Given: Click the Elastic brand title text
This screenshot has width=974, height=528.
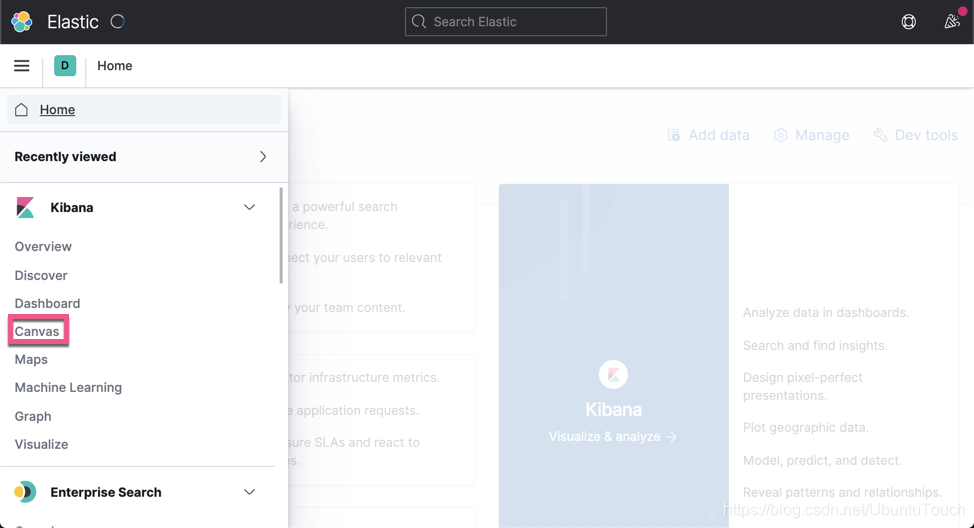Looking at the screenshot, I should (73, 22).
